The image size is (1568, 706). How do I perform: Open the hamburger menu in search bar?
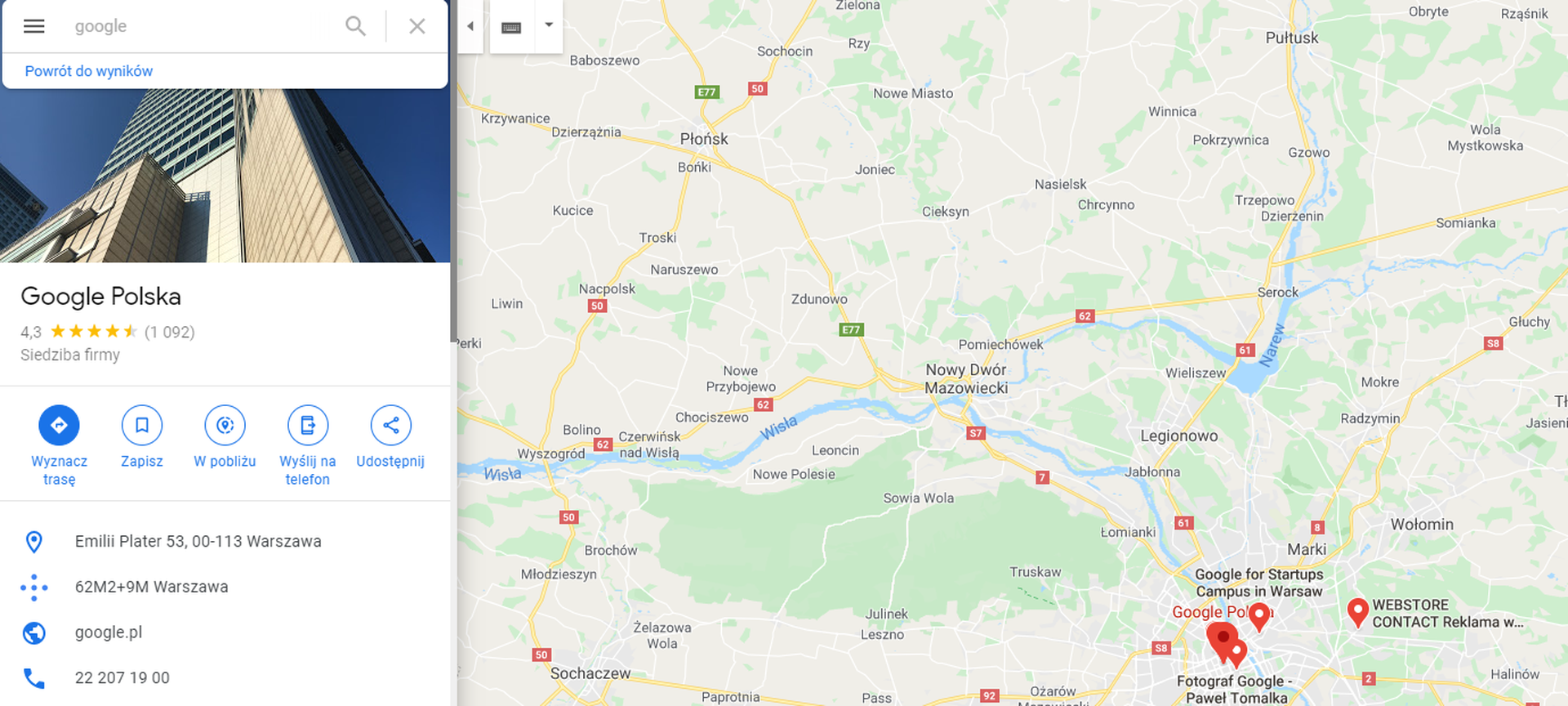click(x=33, y=26)
